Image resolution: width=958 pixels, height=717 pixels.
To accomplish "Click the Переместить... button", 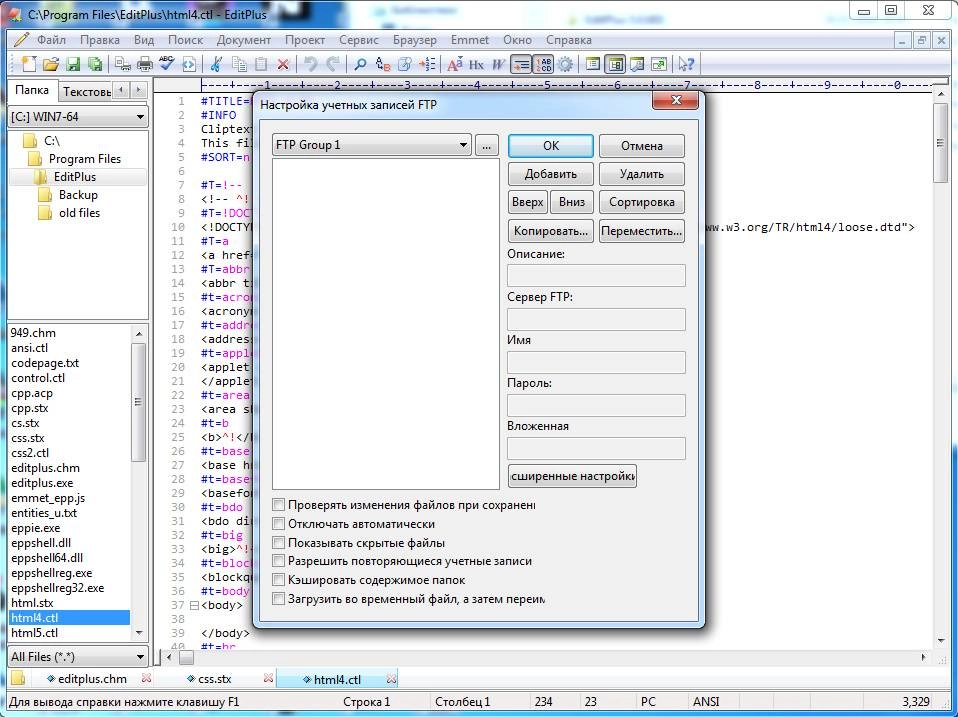I will (642, 231).
